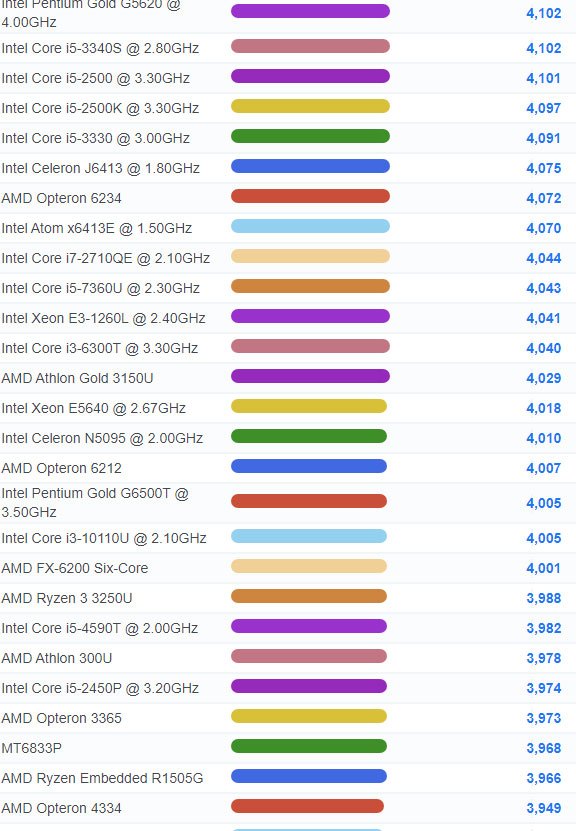The width and height of the screenshot is (576, 831).
Task: Select the score value 4,018
Action: (544, 409)
